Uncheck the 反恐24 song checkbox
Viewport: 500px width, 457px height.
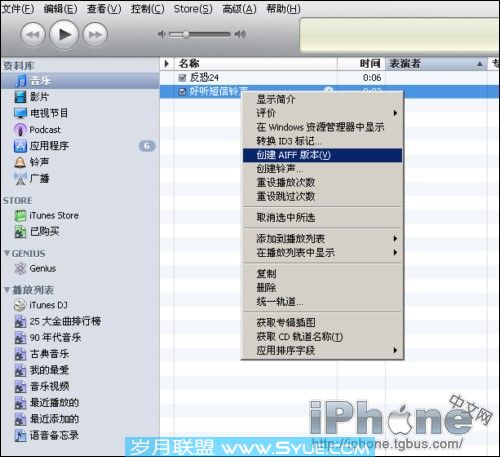point(182,78)
